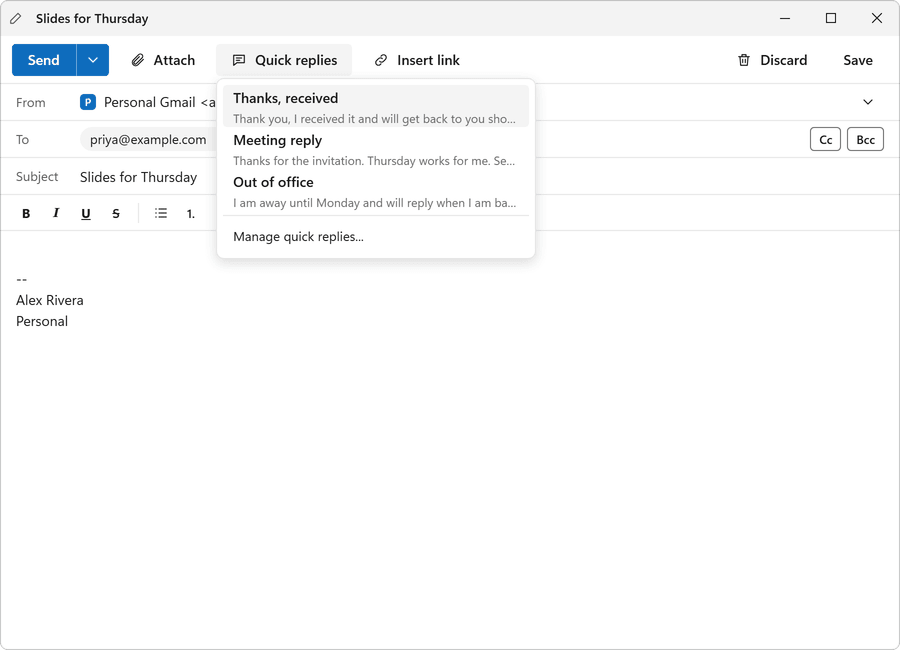900x650 pixels.
Task: Send the email
Action: click(x=44, y=60)
